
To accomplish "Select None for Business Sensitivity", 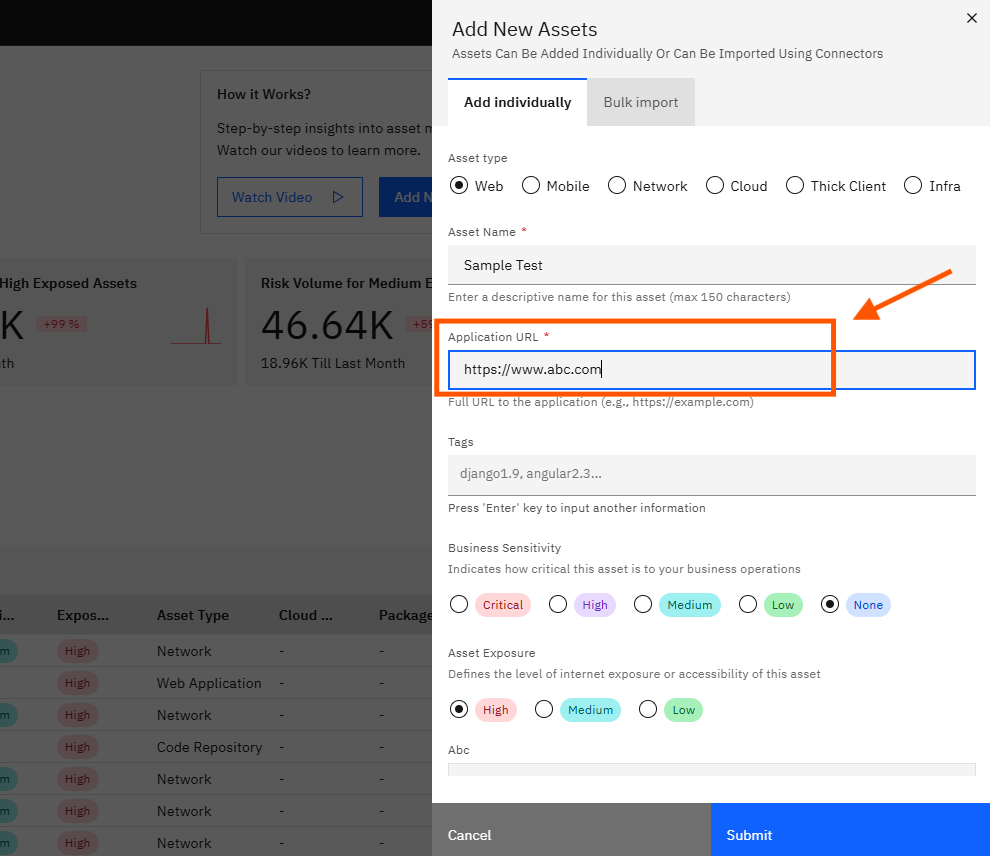I will click(830, 605).
